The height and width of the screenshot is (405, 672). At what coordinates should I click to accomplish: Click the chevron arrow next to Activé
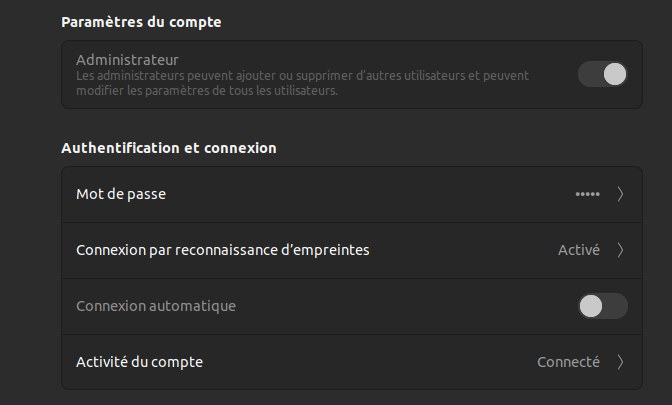point(620,250)
